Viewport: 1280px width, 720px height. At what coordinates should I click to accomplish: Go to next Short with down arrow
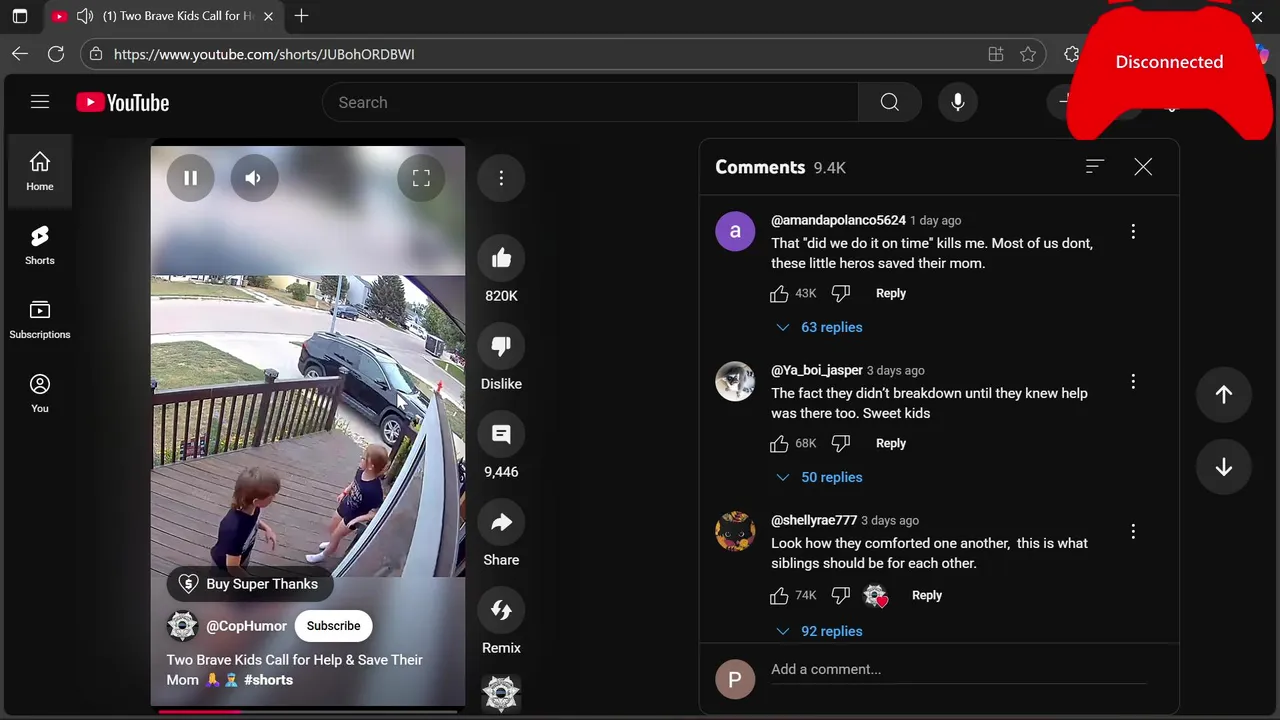click(x=1224, y=467)
